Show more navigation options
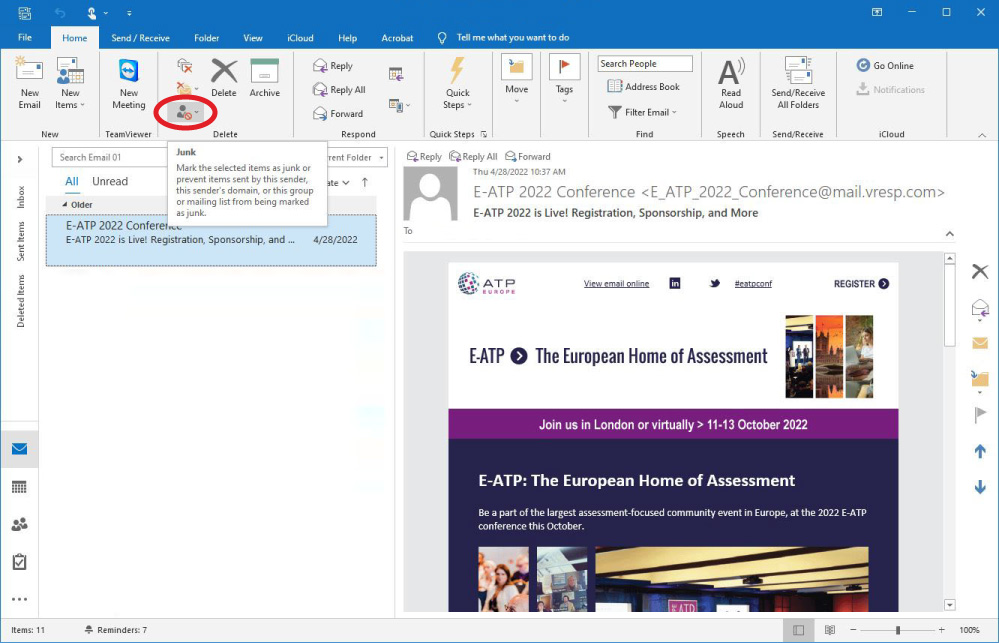The height and width of the screenshot is (643, 999). (x=19, y=599)
